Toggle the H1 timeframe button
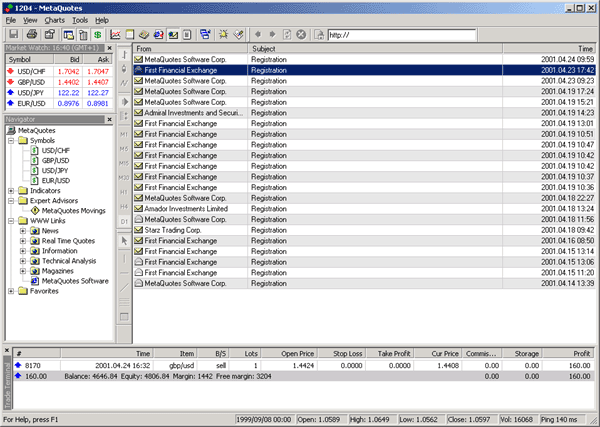The image size is (600, 427). 124,192
